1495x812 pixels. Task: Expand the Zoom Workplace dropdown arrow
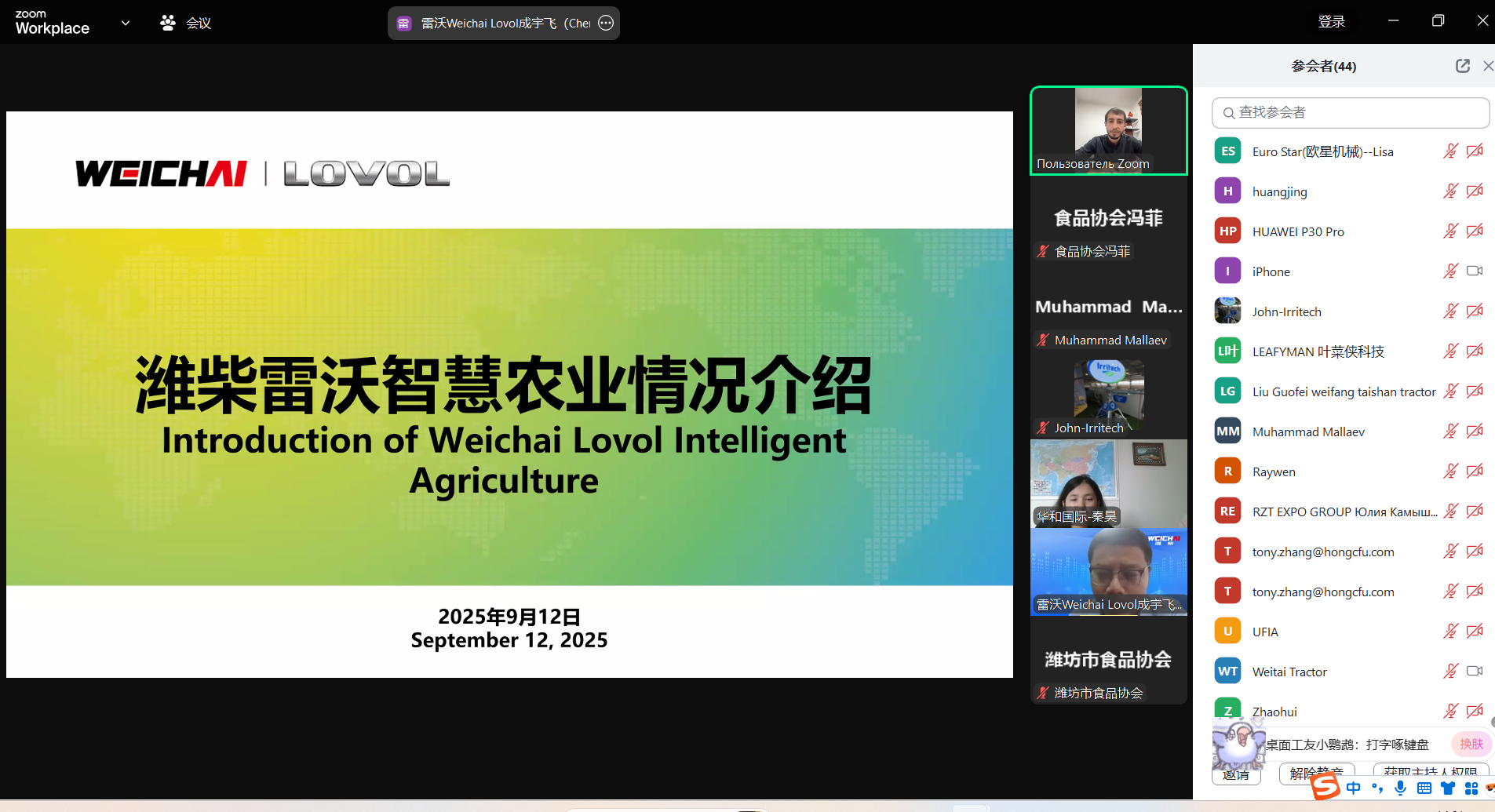coord(126,23)
